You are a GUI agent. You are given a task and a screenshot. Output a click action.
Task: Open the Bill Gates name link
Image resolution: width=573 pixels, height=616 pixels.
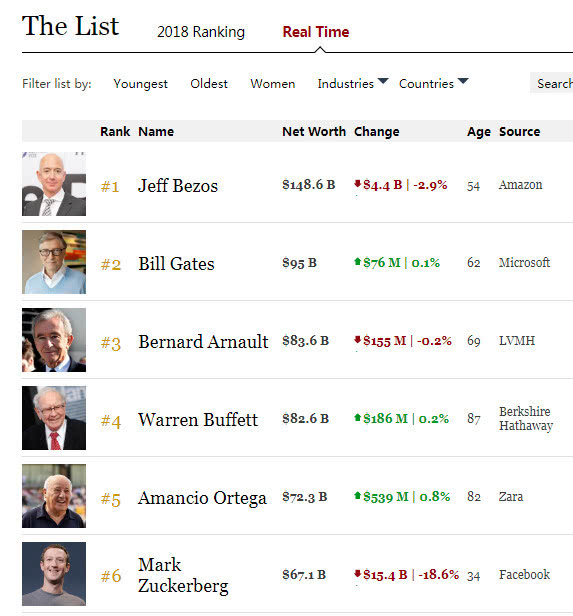(176, 264)
